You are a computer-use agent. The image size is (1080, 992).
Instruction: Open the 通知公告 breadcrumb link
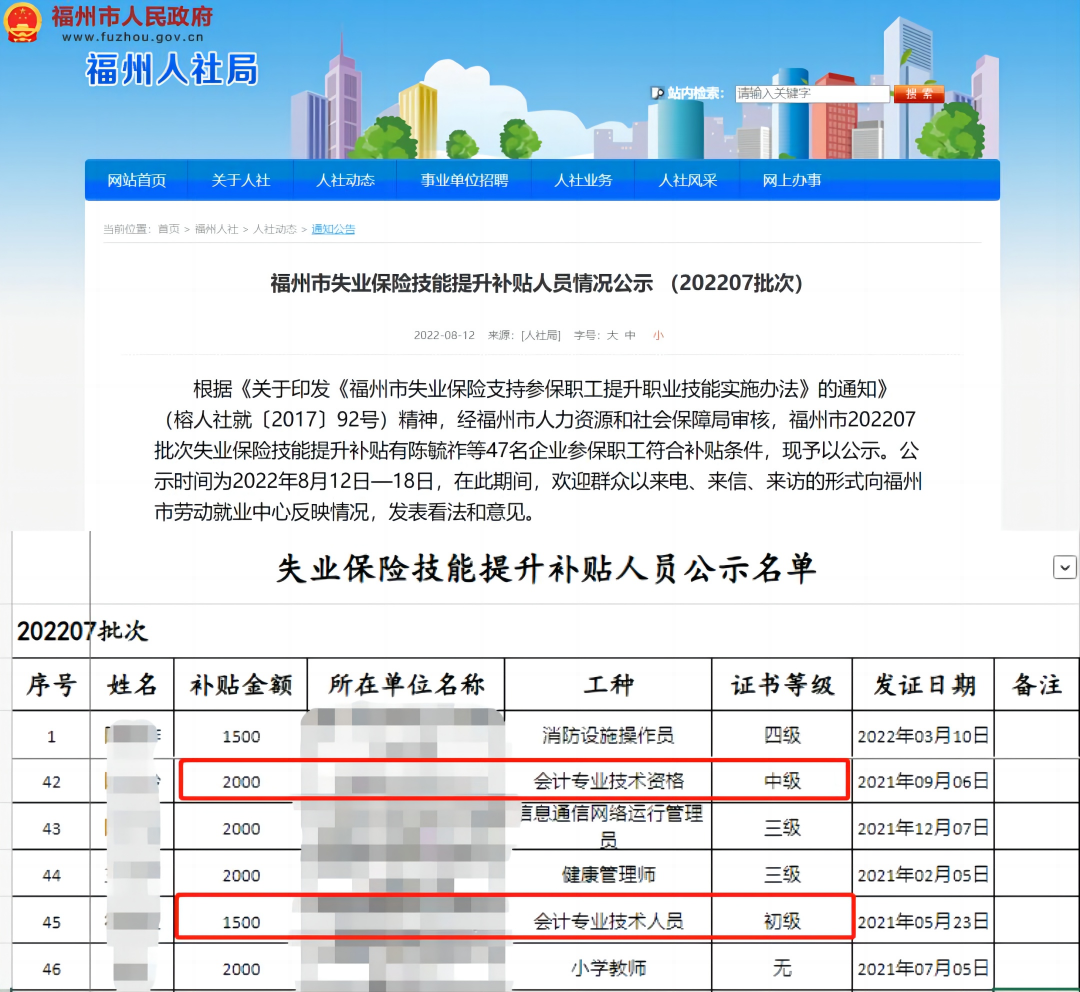pyautogui.click(x=332, y=228)
